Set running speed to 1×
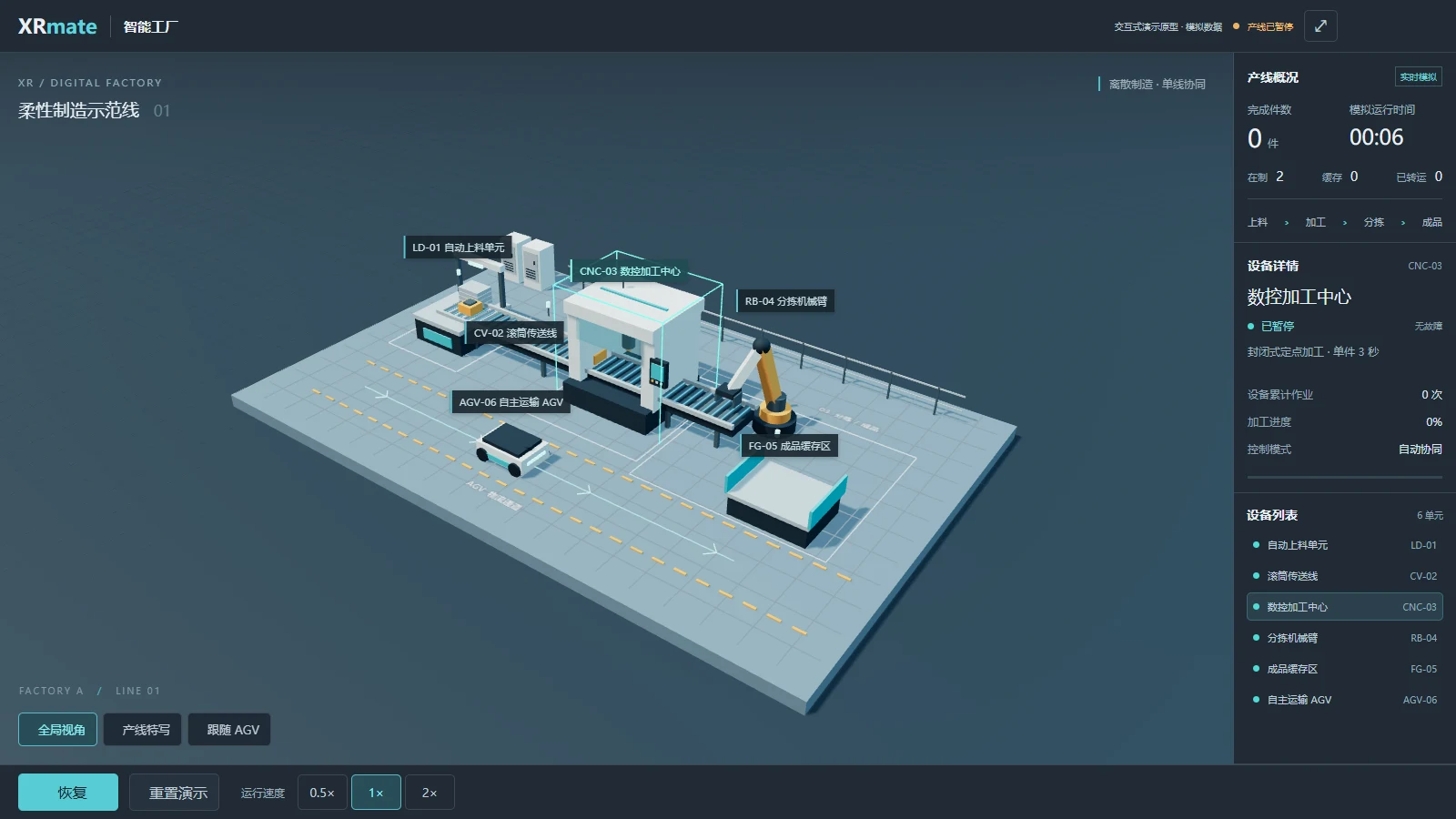1456x819 pixels. 376,793
